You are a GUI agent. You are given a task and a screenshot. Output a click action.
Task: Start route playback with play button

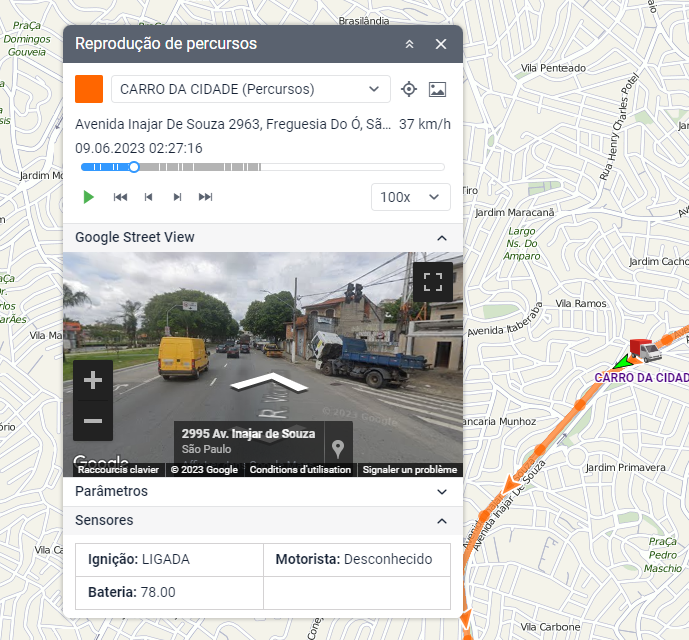[89, 197]
